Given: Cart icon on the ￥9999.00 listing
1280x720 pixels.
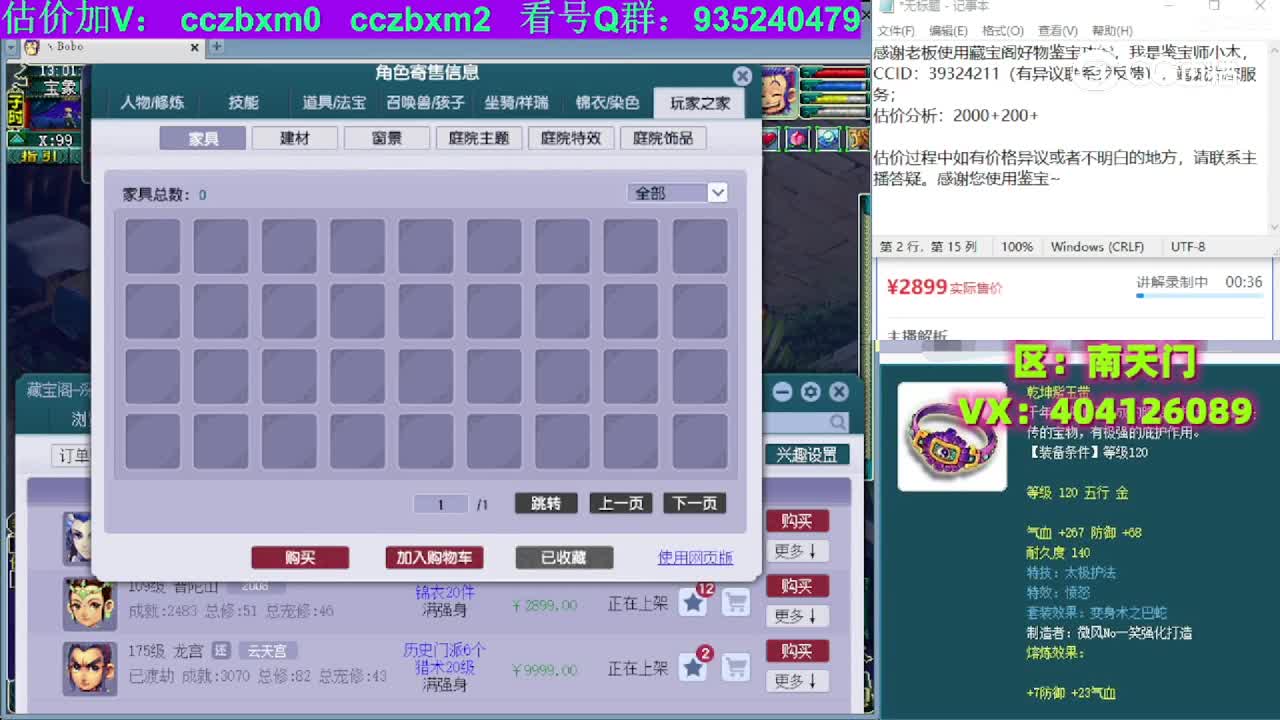Looking at the screenshot, I should coord(736,667).
